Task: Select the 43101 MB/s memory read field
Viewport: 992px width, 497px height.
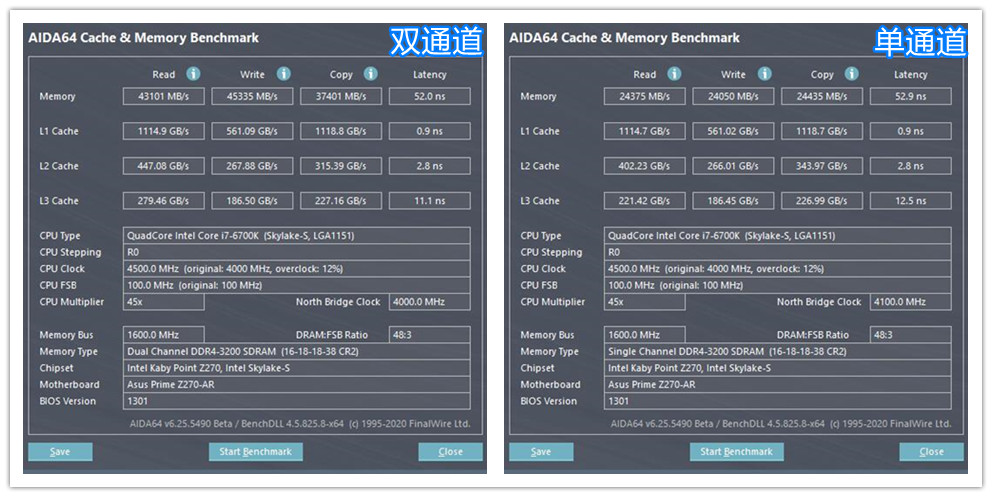Action: [164, 97]
